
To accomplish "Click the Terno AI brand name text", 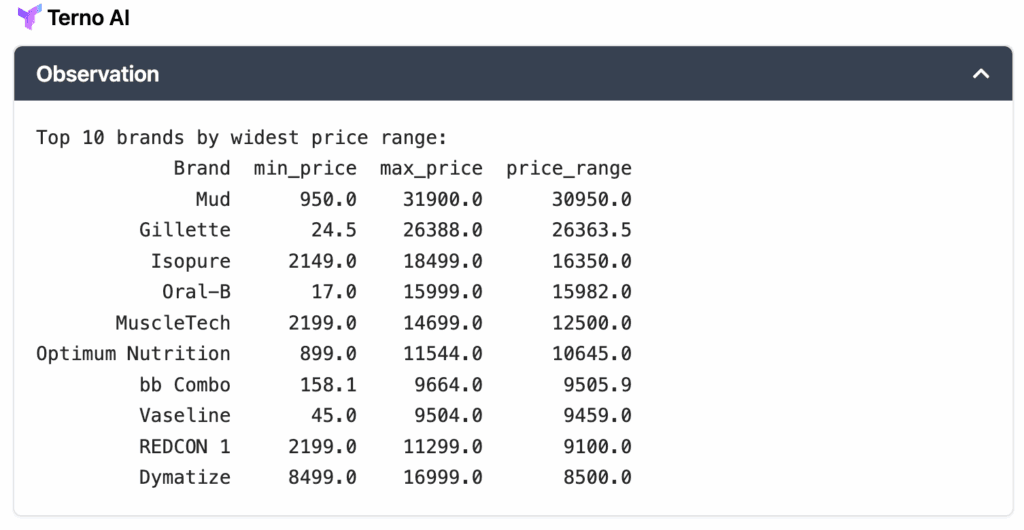I will 88,18.
